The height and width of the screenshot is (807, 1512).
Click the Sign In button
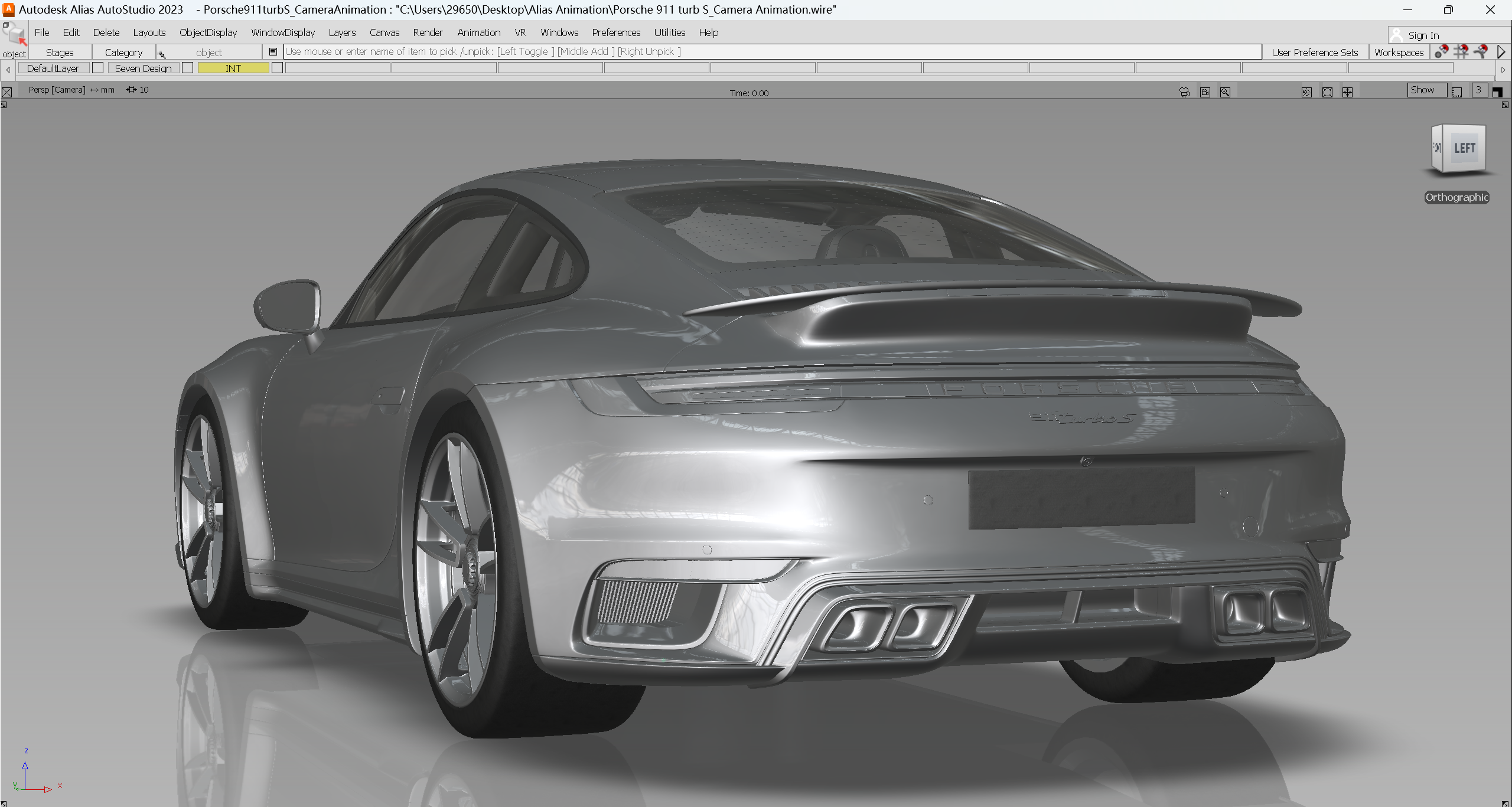tap(1422, 35)
